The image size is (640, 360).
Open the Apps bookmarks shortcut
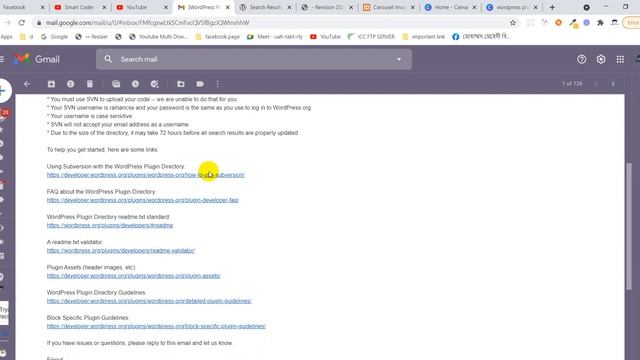pyautogui.click(x=6, y=37)
